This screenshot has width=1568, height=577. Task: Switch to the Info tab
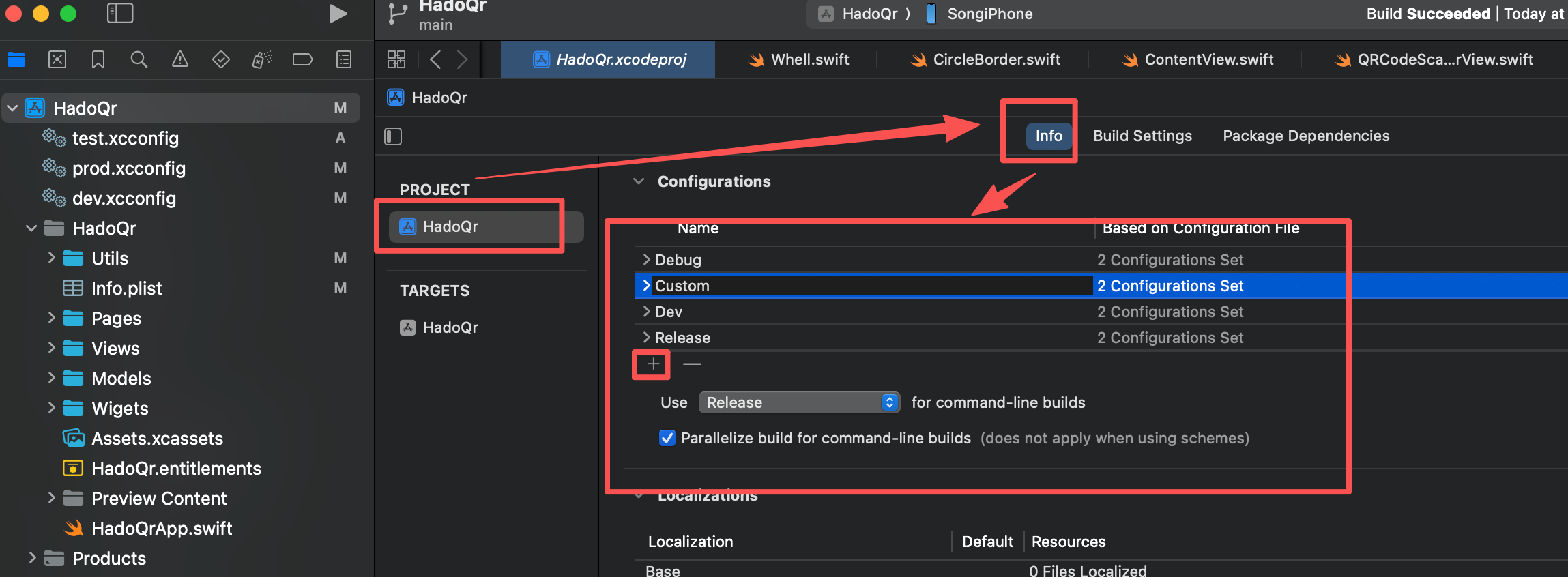(x=1049, y=136)
